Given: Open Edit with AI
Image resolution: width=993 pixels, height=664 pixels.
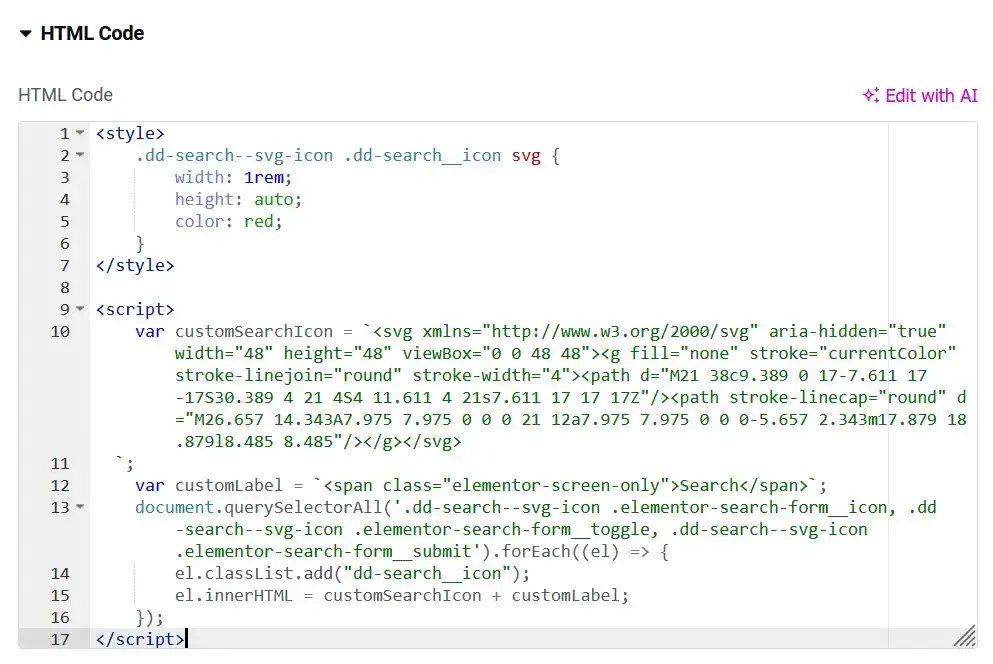Looking at the screenshot, I should (x=920, y=96).
